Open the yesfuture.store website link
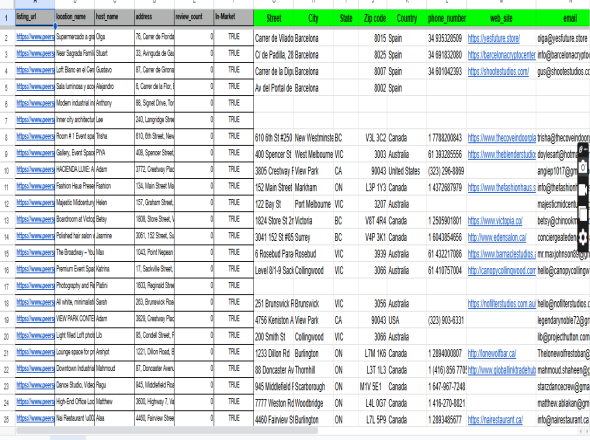Screen dimensions: 590x440 point(494,38)
